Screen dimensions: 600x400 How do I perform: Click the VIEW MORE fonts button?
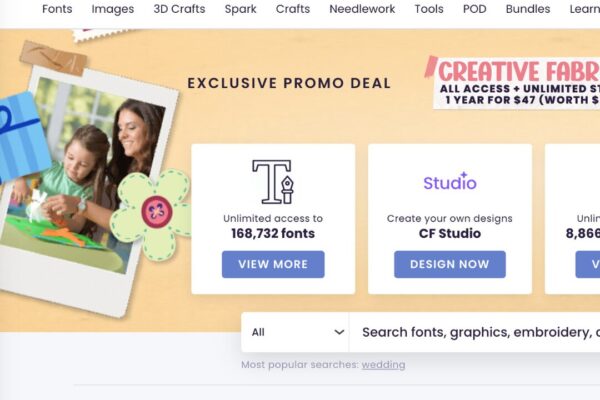coord(273,264)
